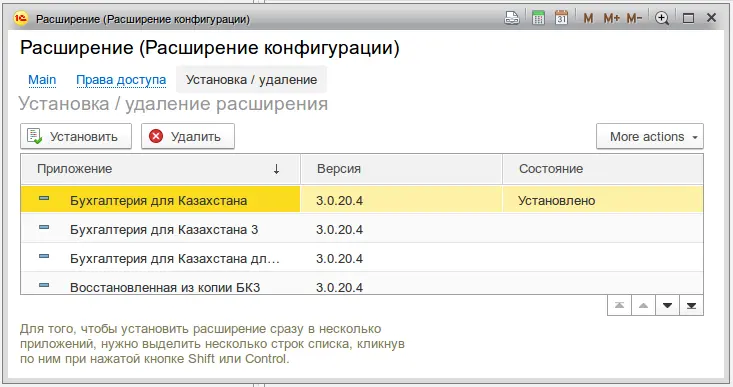Select the Бухгалтерия для Казахстана row

(x=362, y=200)
